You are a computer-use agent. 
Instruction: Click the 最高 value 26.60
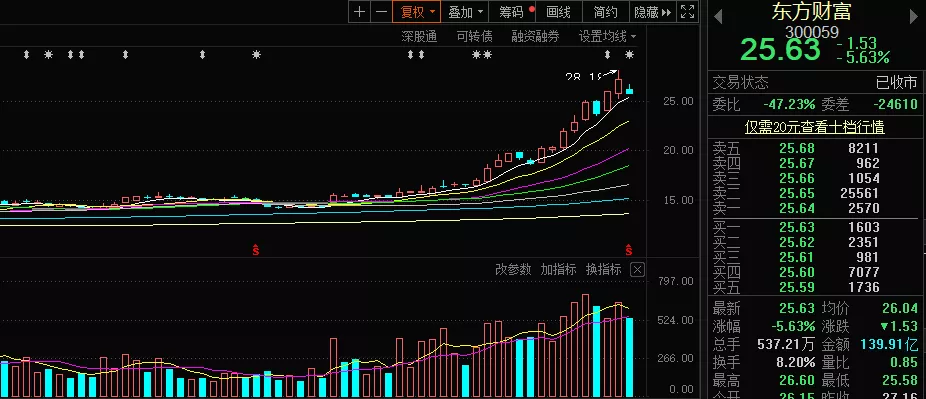click(797, 380)
